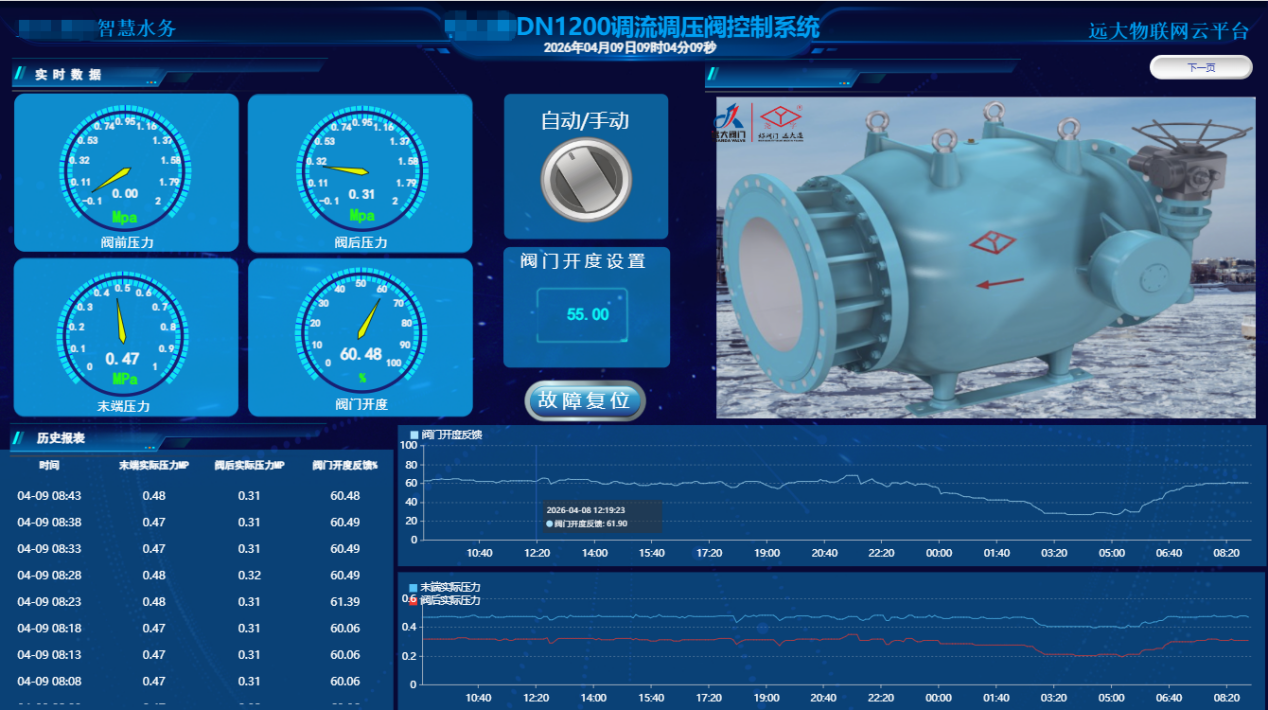Select the history row 04-09 08:18
1268x710 pixels.
[197, 628]
